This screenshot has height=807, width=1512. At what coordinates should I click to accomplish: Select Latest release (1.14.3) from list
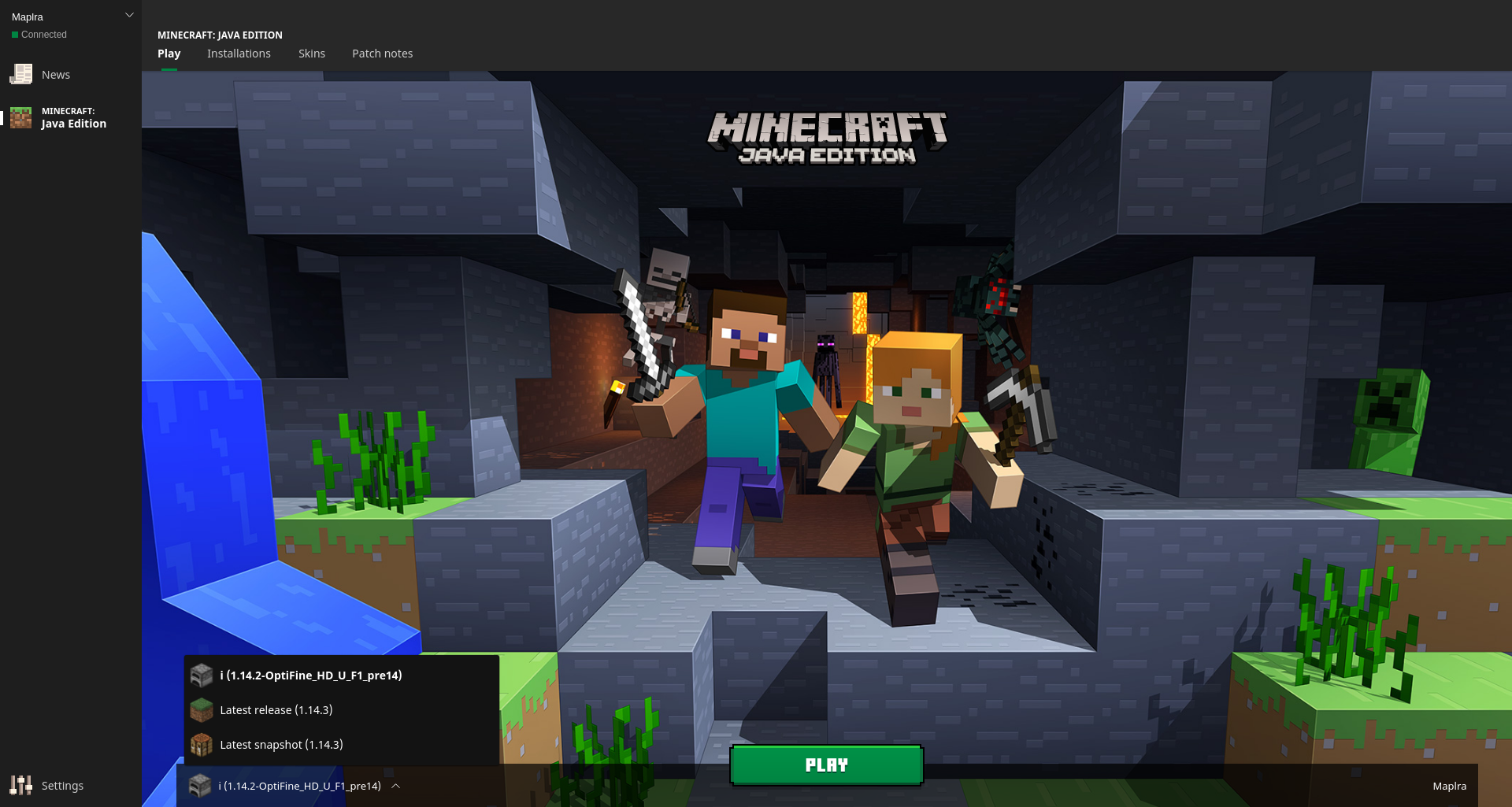[x=342, y=710]
